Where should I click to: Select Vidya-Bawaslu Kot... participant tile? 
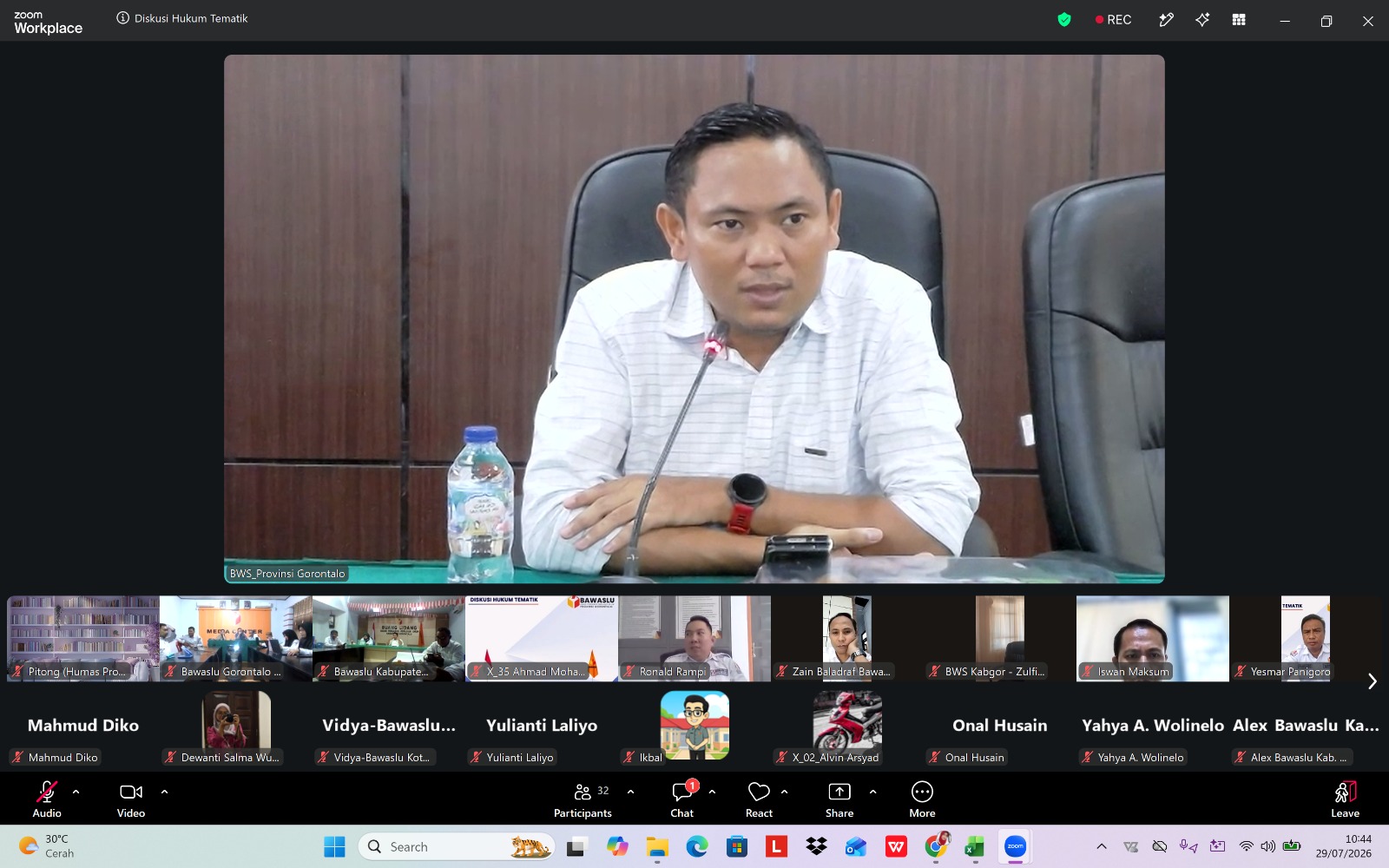point(389,727)
